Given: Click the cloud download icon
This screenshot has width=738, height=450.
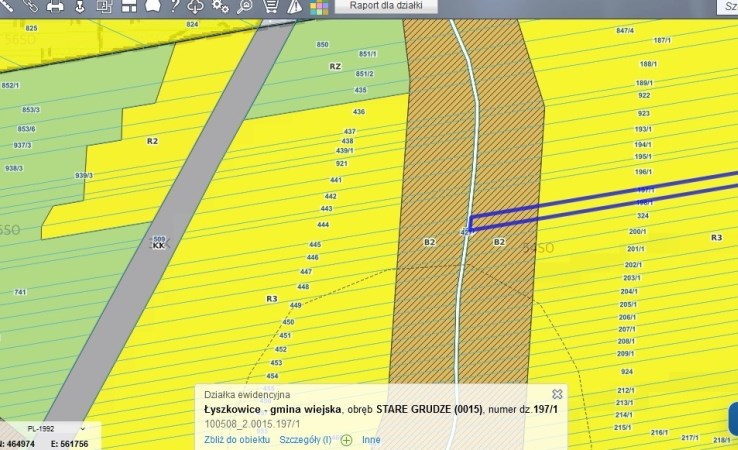Looking at the screenshot, I should pyautogui.click(x=197, y=6).
